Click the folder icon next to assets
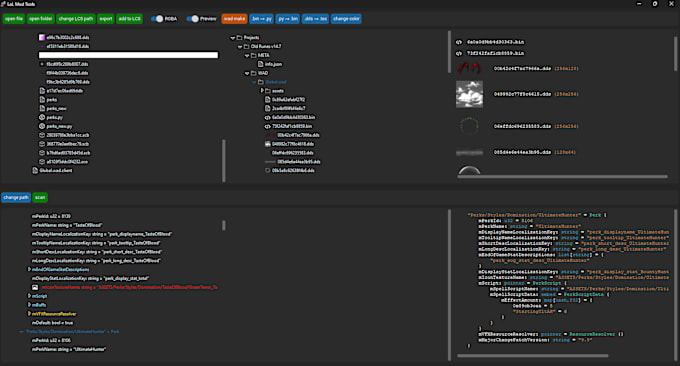 pos(268,91)
